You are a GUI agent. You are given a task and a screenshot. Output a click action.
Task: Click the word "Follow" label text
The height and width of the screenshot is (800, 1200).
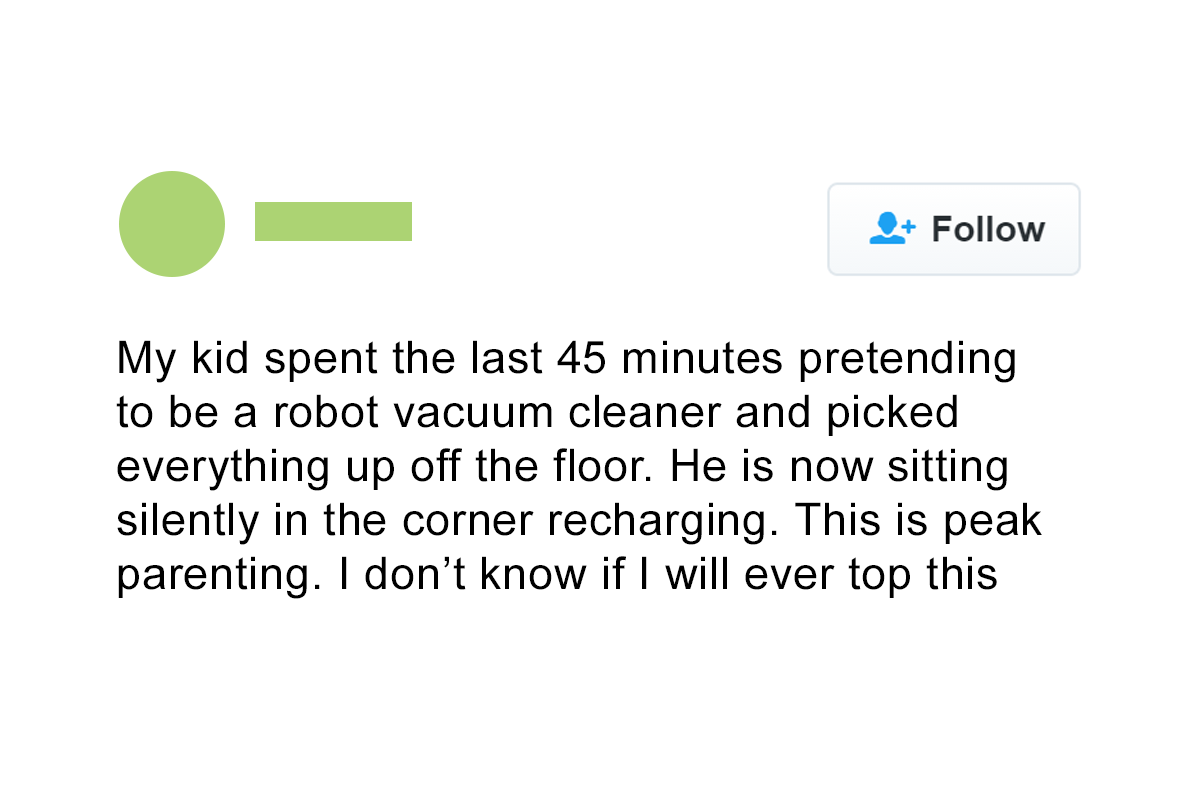[988, 229]
